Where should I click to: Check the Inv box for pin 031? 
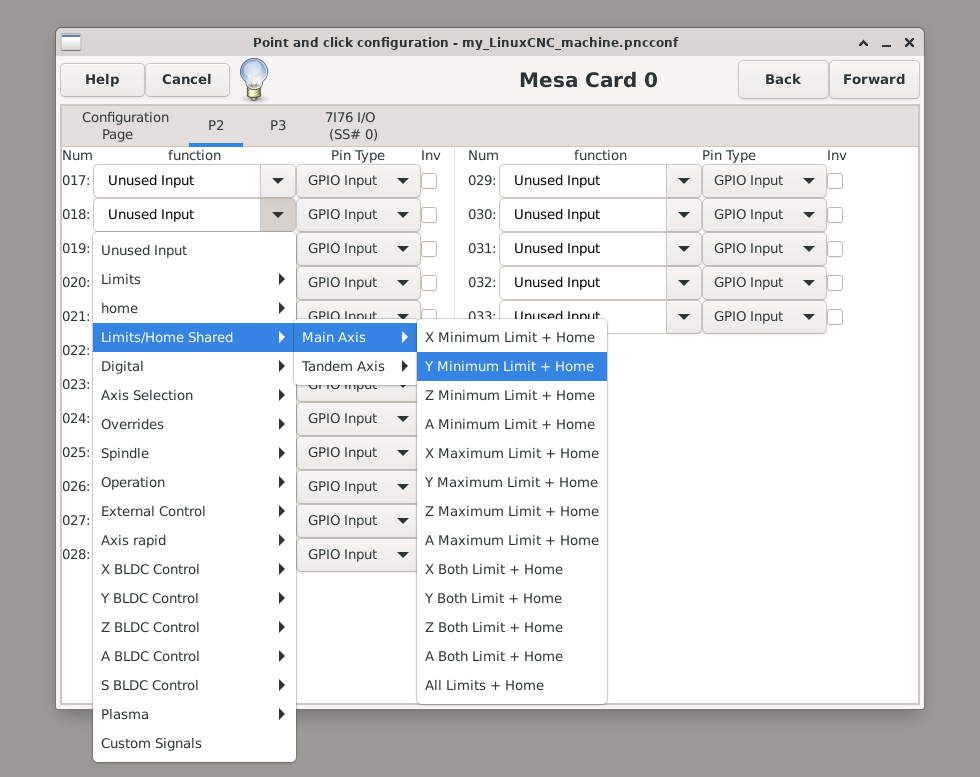(835, 249)
